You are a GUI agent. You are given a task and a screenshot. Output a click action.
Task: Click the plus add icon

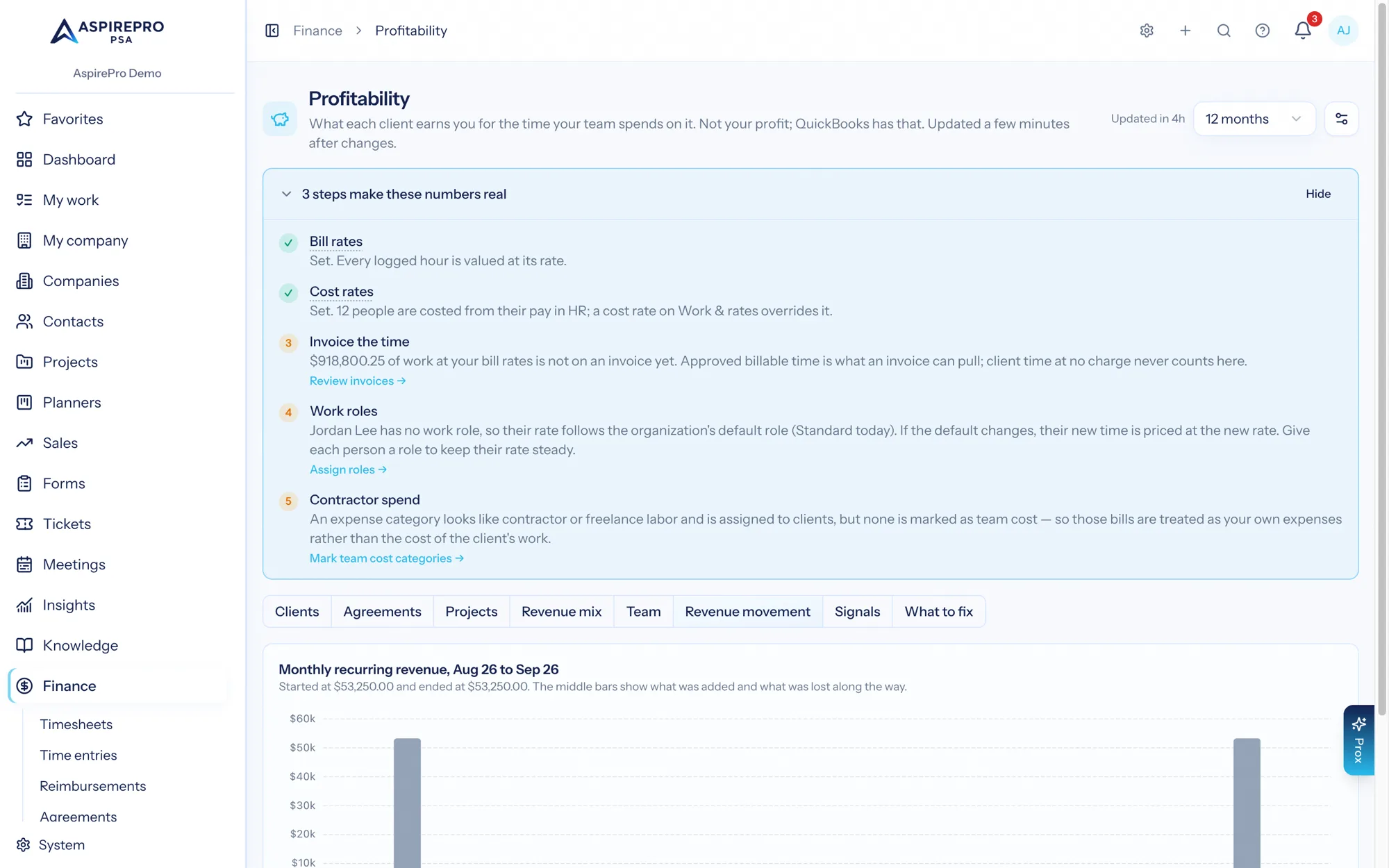(x=1186, y=31)
